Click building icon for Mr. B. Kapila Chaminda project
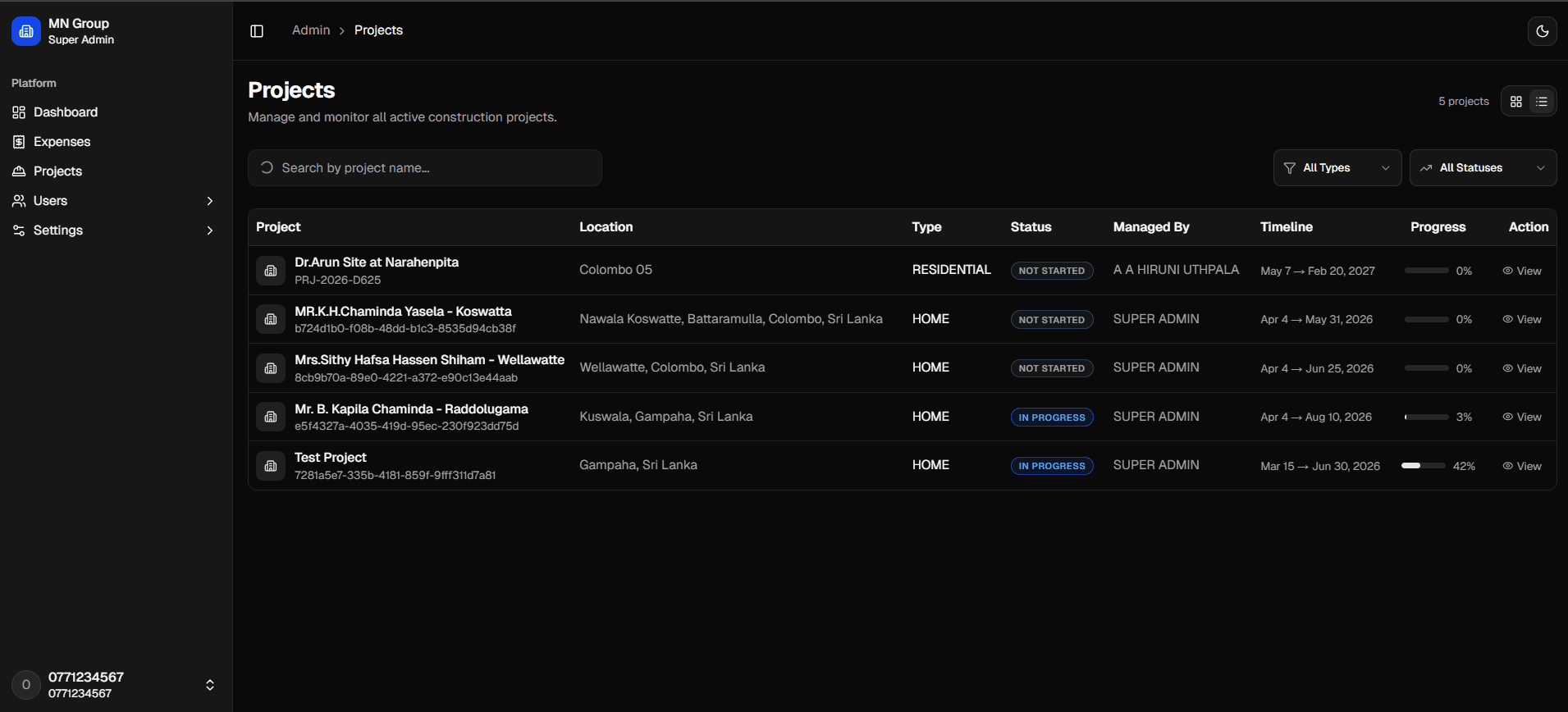 click(271, 417)
